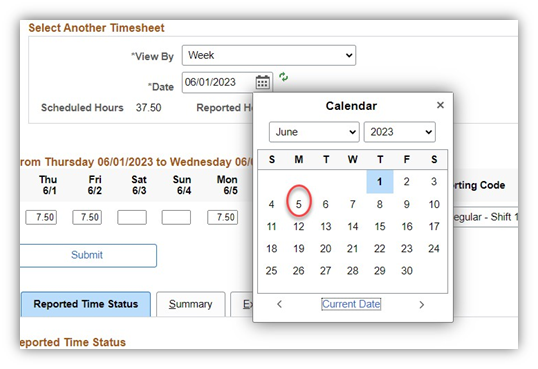Click the Current Date link
This screenshot has height=369, width=538.
(351, 304)
